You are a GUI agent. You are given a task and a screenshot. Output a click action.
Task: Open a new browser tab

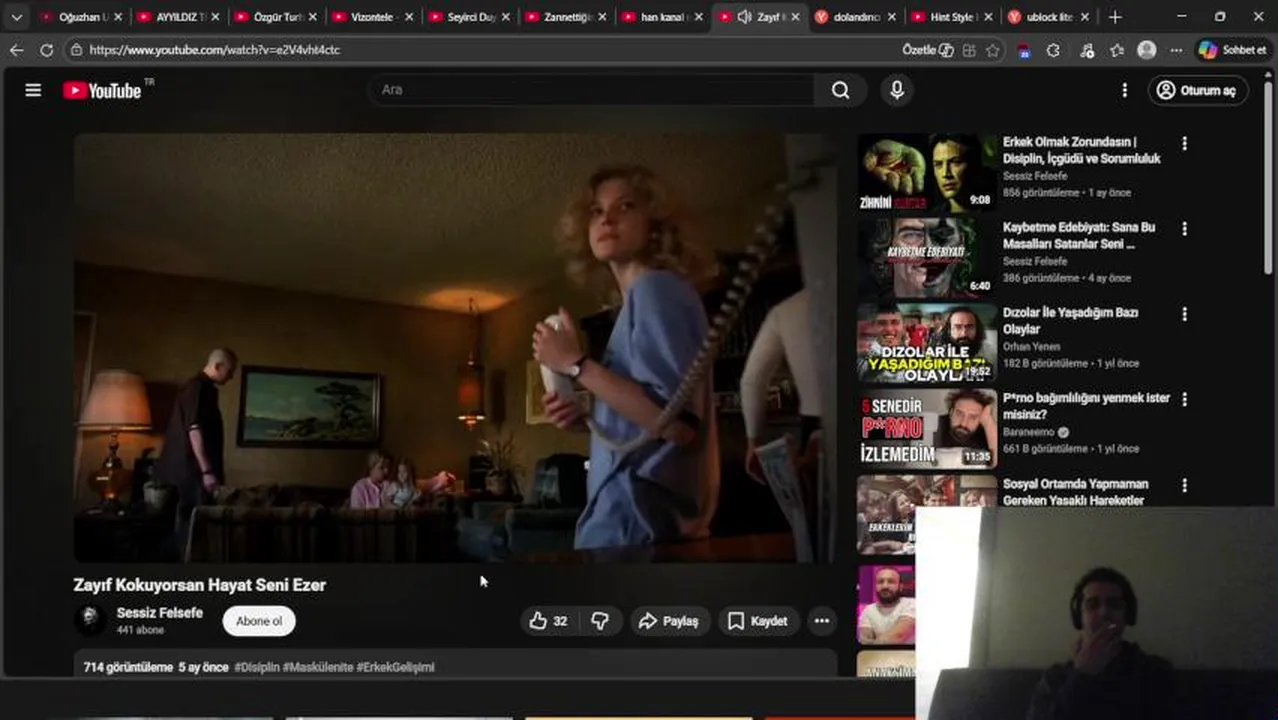[x=1115, y=17]
